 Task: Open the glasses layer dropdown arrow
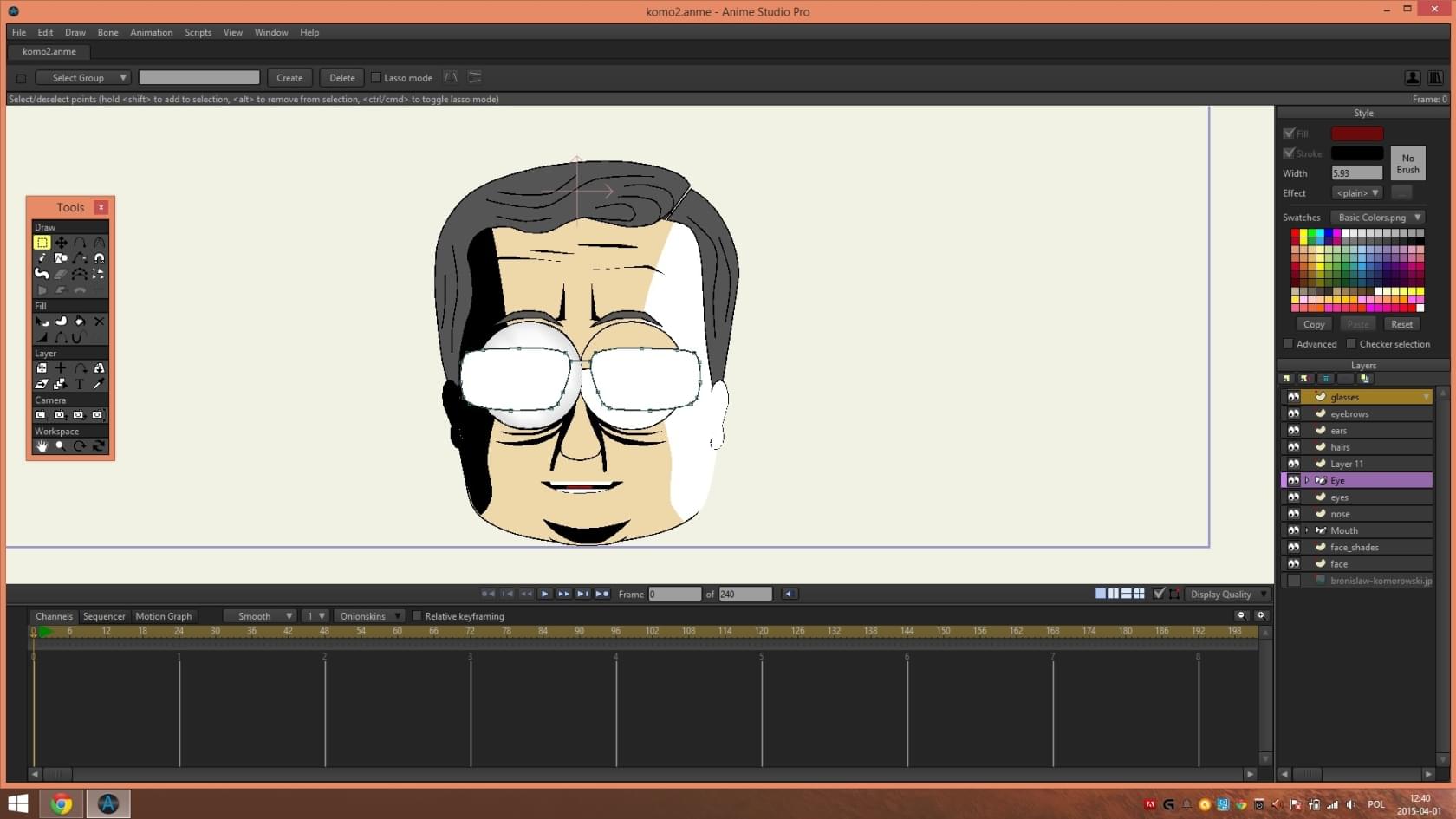[1426, 397]
